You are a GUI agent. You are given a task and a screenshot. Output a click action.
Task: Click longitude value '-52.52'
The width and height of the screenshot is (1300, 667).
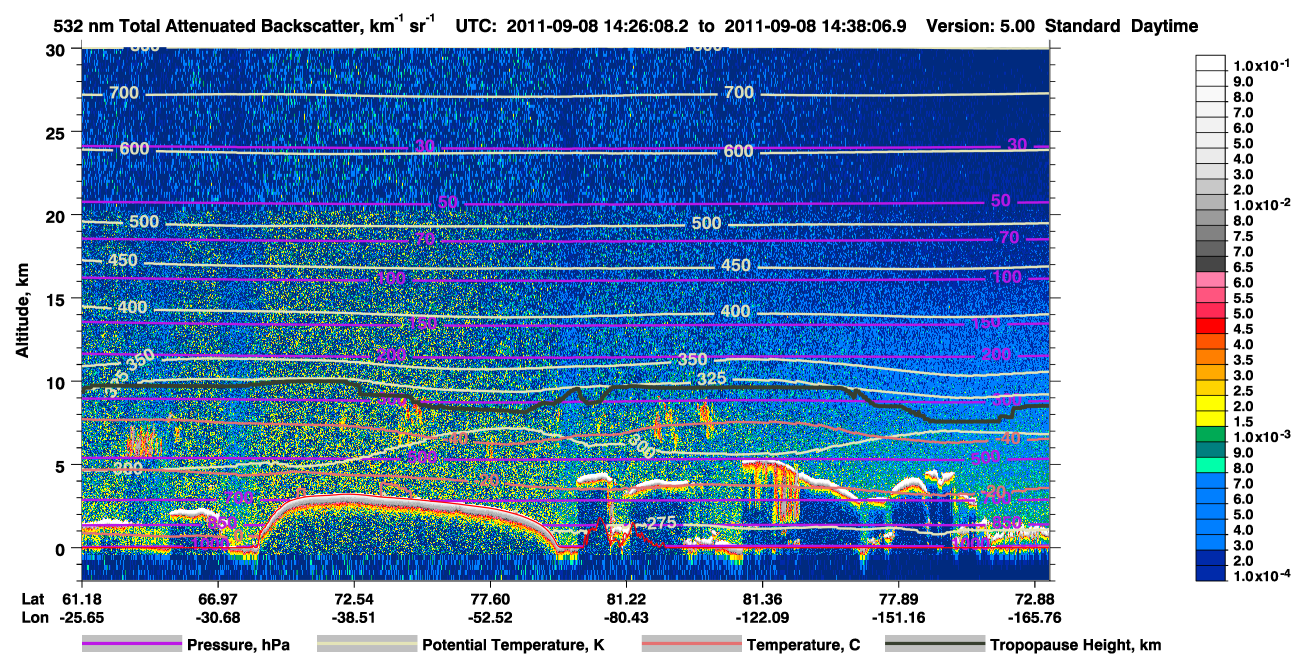490,617
